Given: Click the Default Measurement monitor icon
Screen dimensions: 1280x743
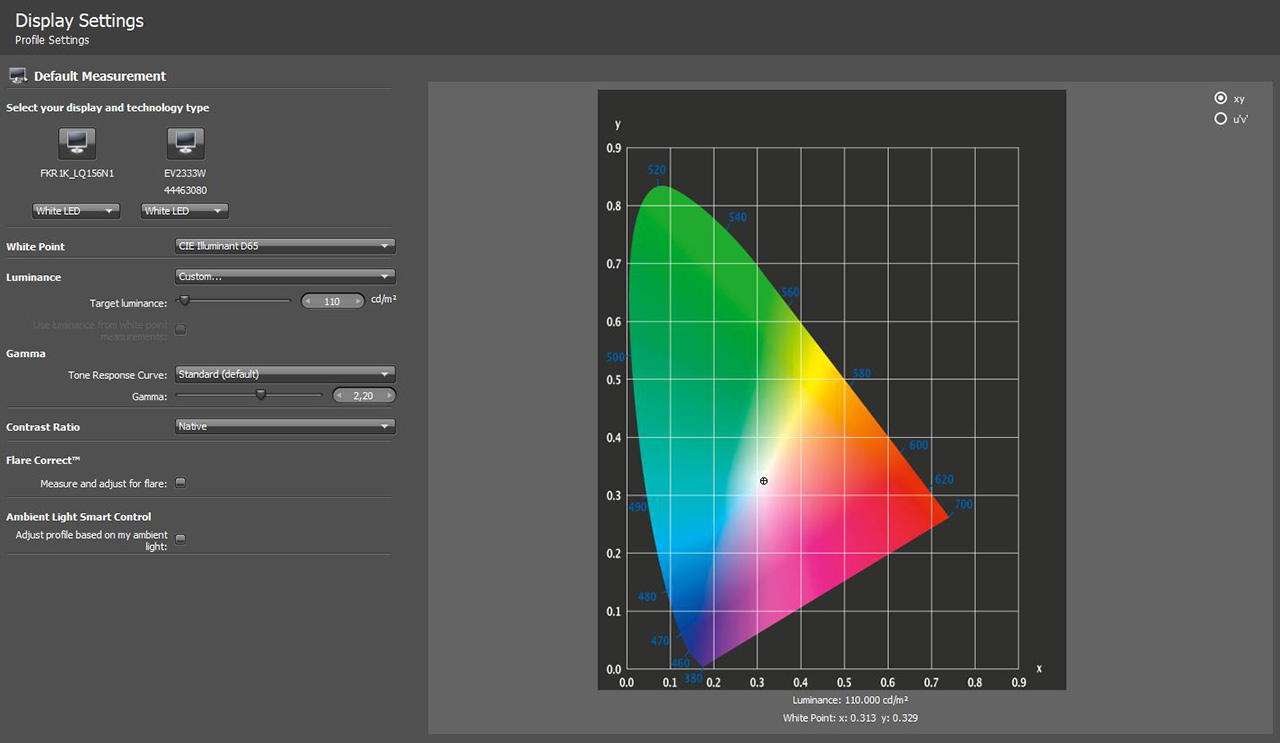Looking at the screenshot, I should (x=17, y=76).
